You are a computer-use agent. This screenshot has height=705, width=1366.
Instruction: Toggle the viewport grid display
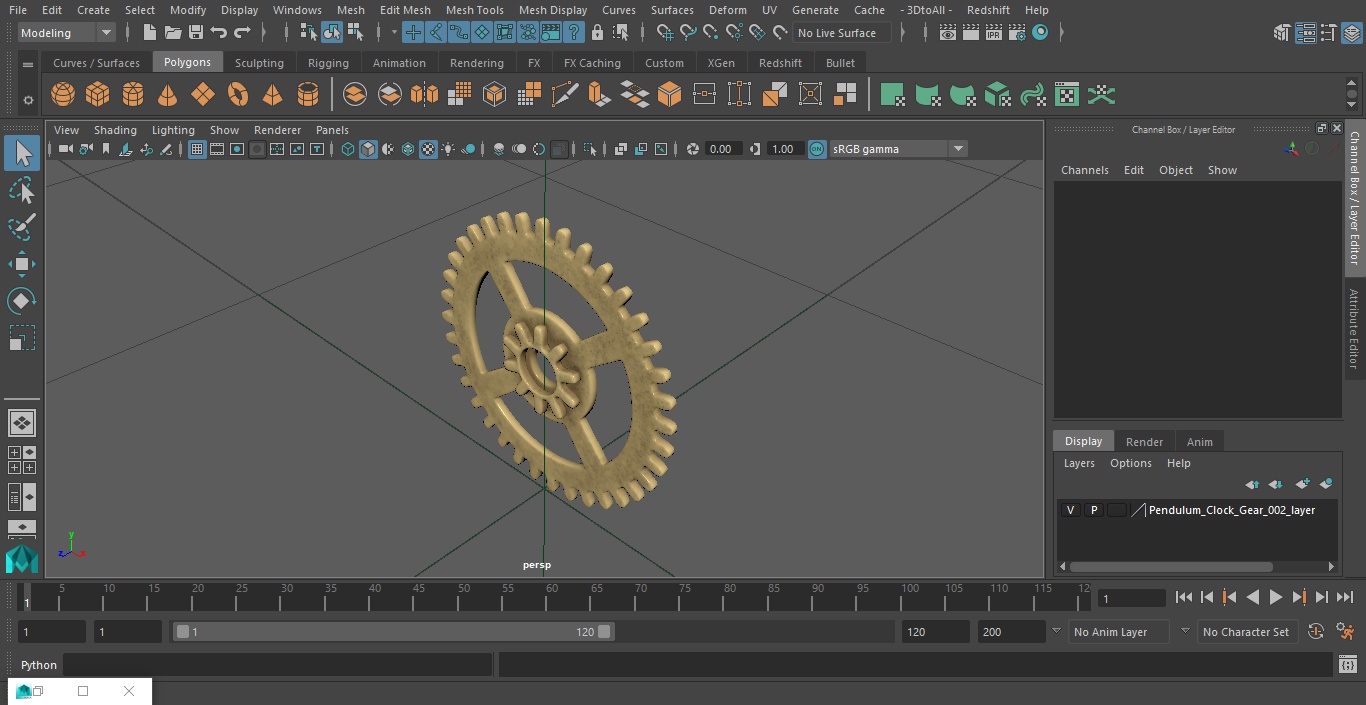[x=197, y=149]
